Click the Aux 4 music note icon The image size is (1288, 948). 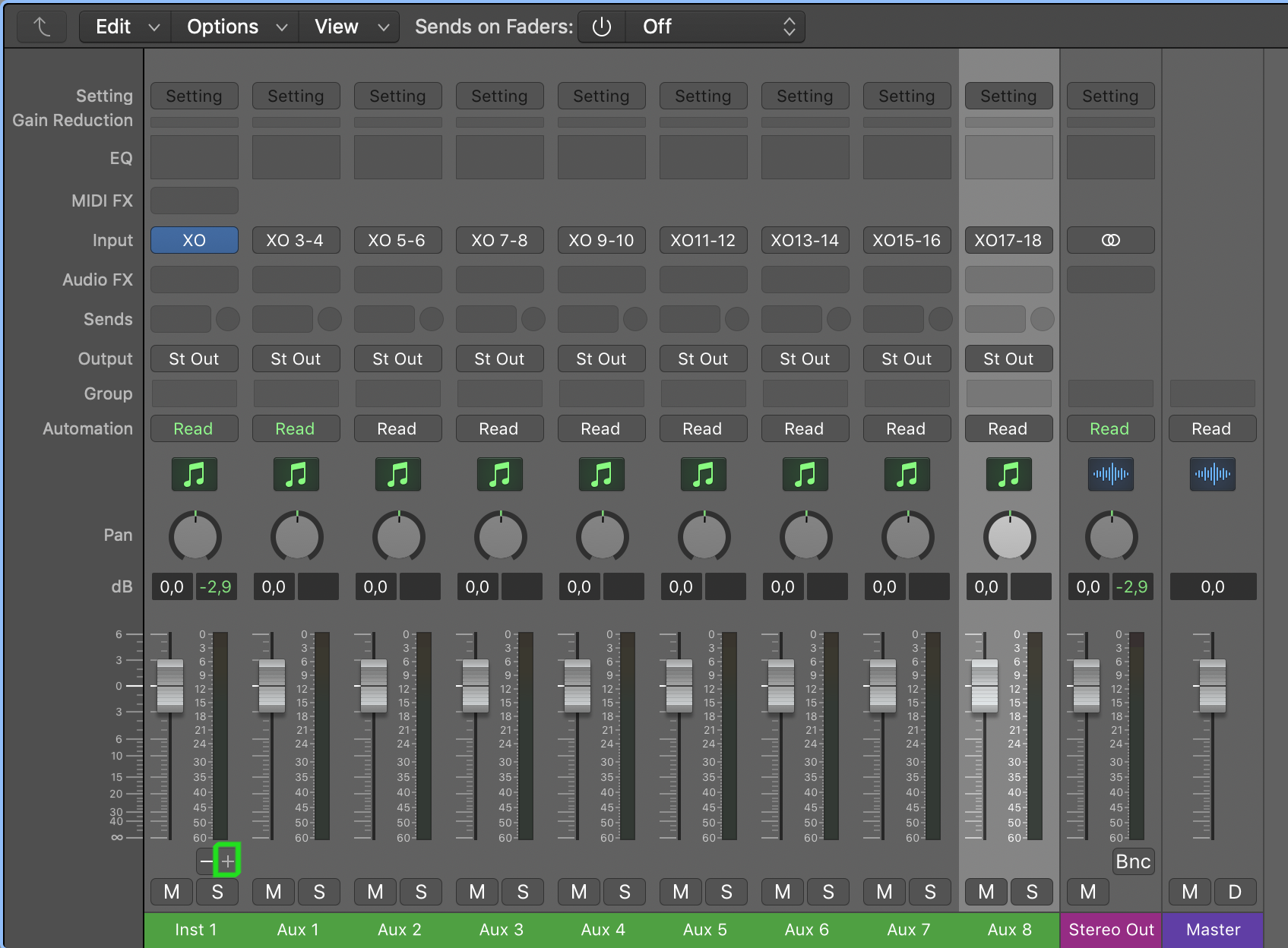tap(602, 474)
